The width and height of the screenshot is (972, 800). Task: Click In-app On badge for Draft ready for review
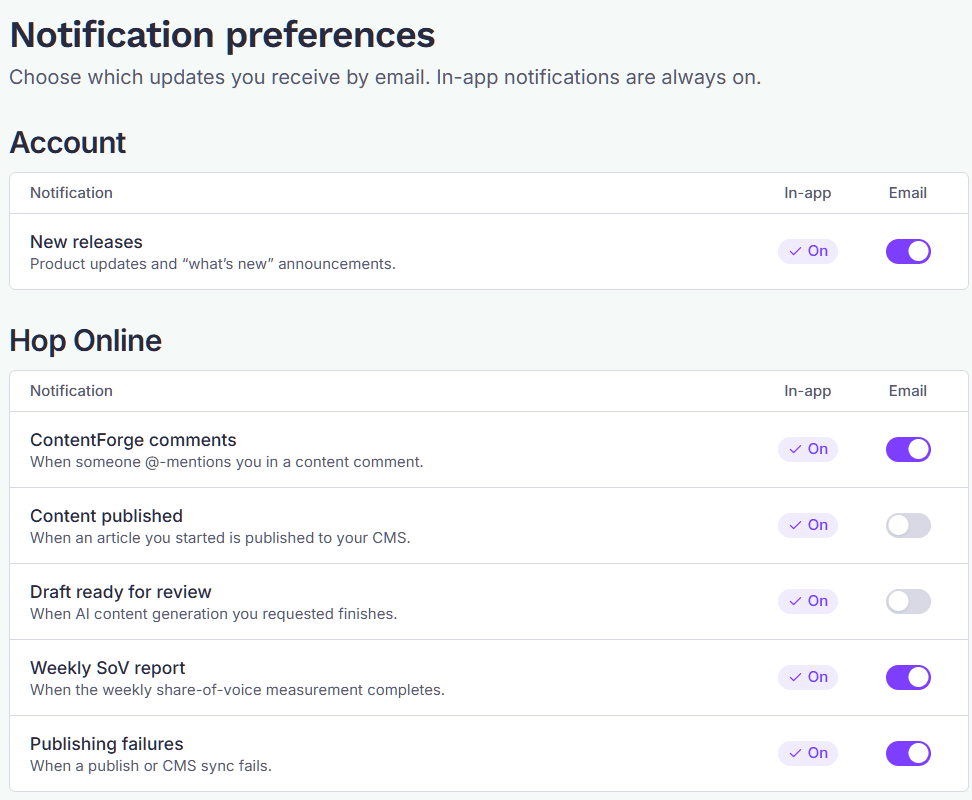[x=808, y=601]
